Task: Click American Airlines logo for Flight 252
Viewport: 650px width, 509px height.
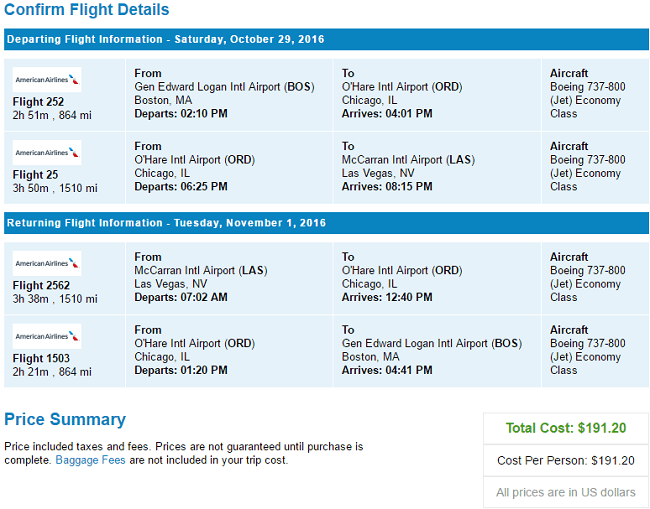Action: [x=47, y=79]
